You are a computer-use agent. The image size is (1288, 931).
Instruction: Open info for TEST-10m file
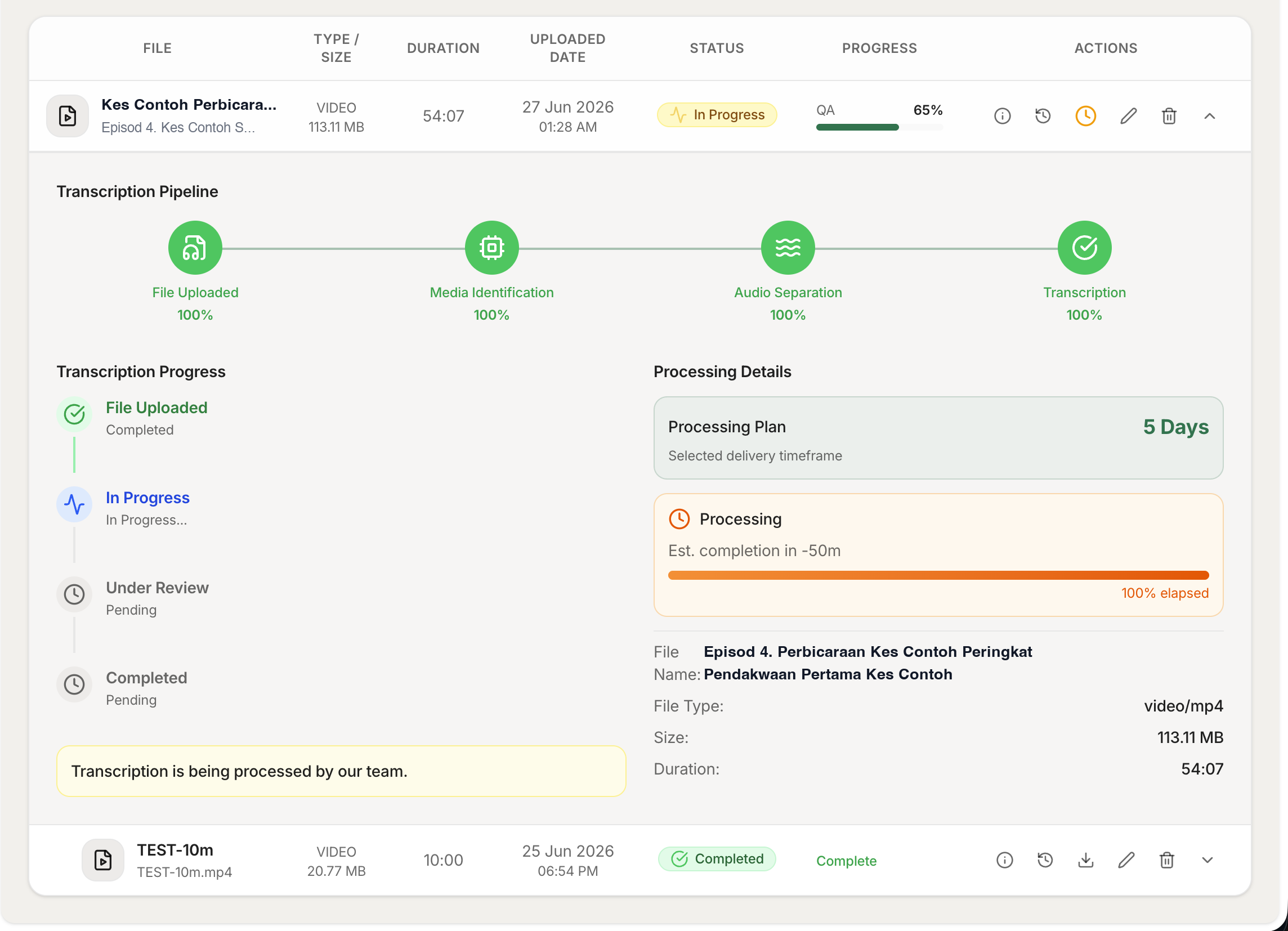[x=1004, y=860]
